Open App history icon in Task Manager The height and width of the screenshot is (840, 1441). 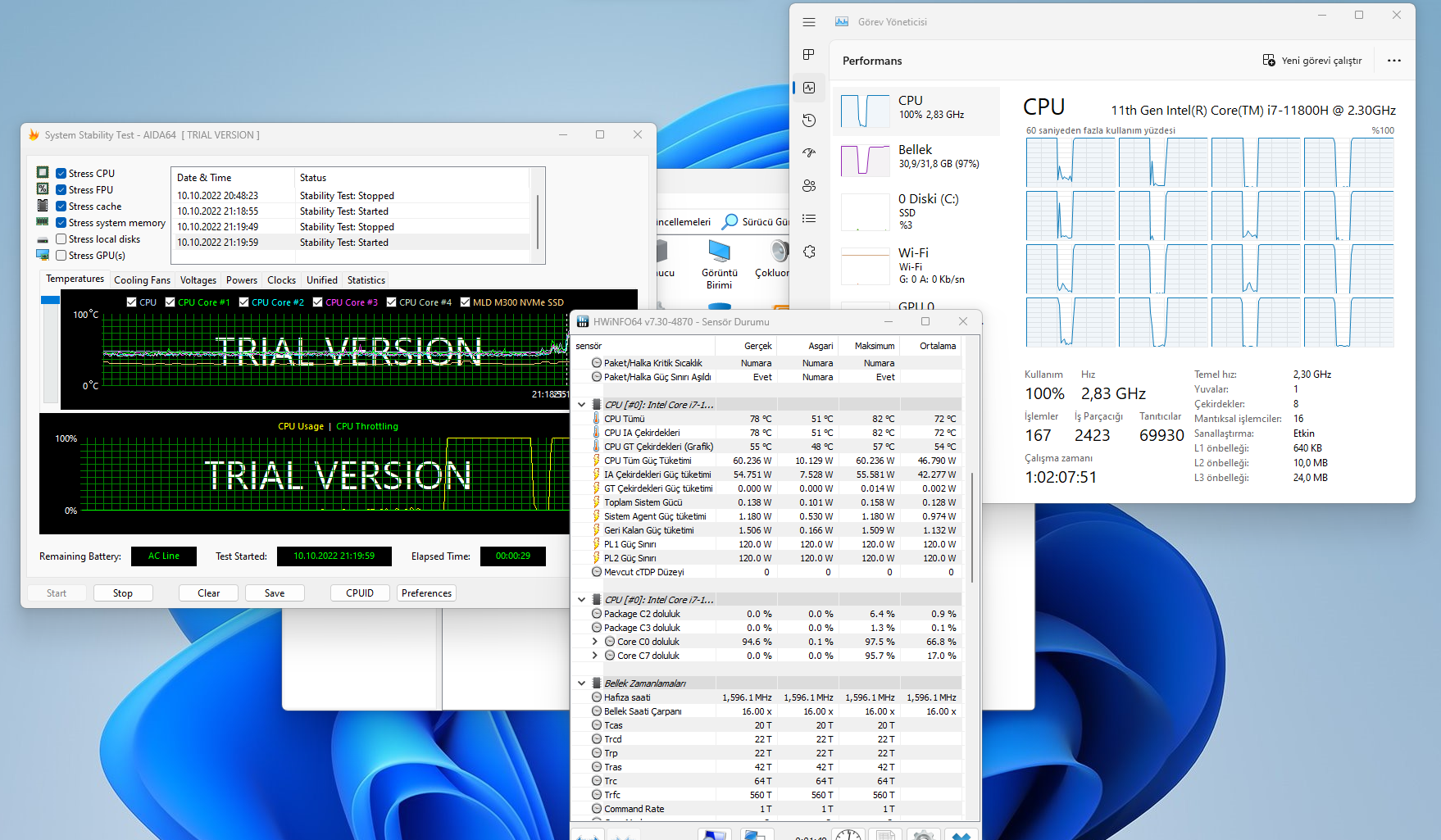click(x=809, y=120)
